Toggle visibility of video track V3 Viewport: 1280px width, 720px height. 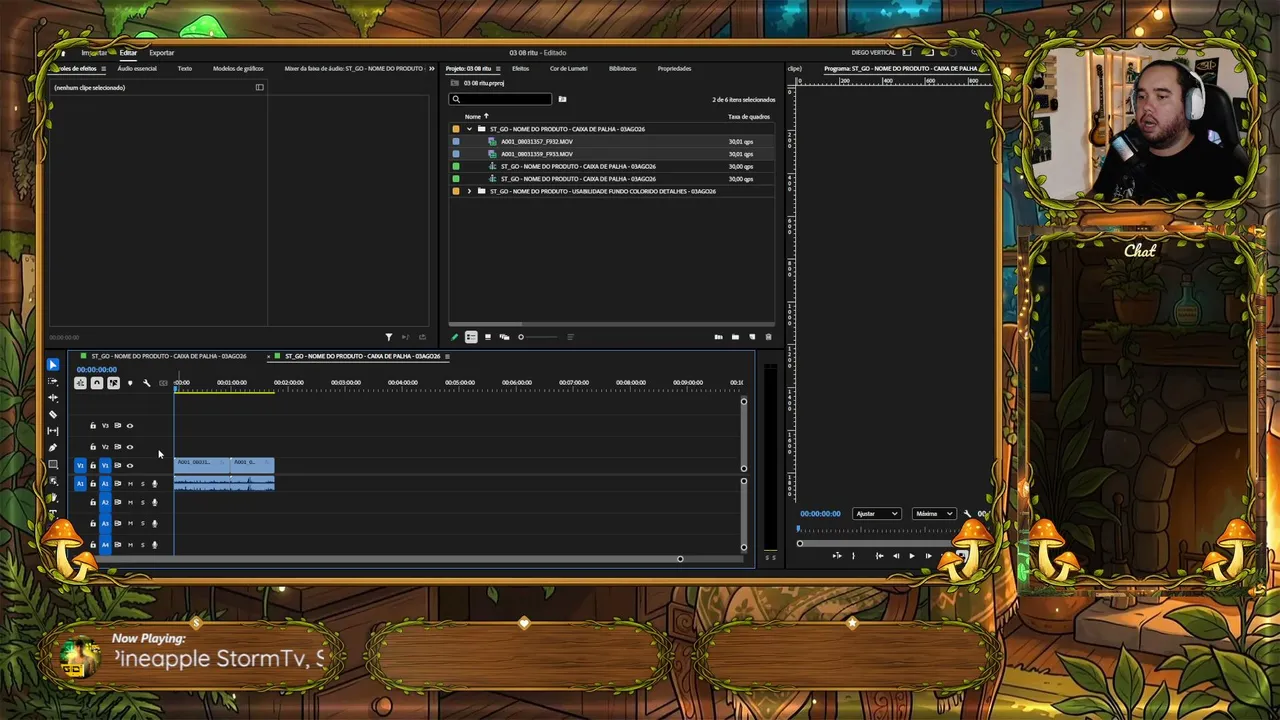coord(129,426)
